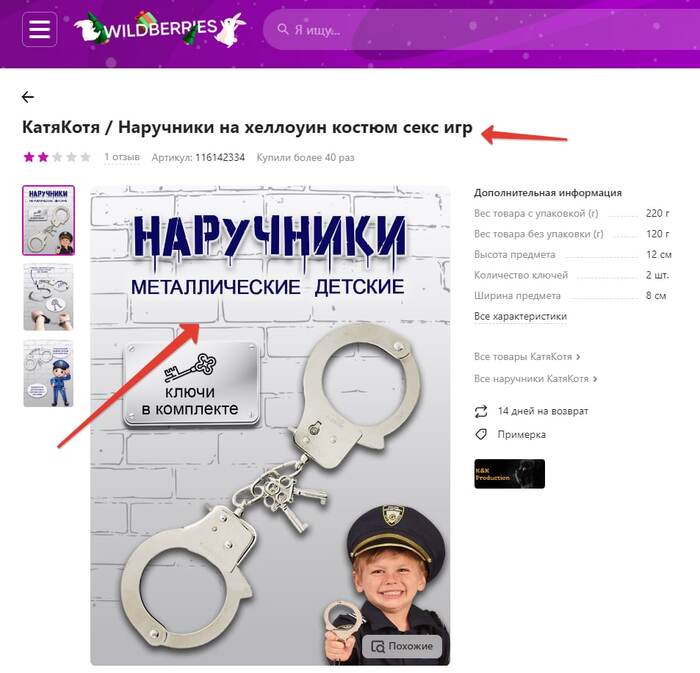Image resolution: width=700 pixels, height=673 pixels.
Task: Select the third thumbnail with cartoon policeman
Action: 49,373
